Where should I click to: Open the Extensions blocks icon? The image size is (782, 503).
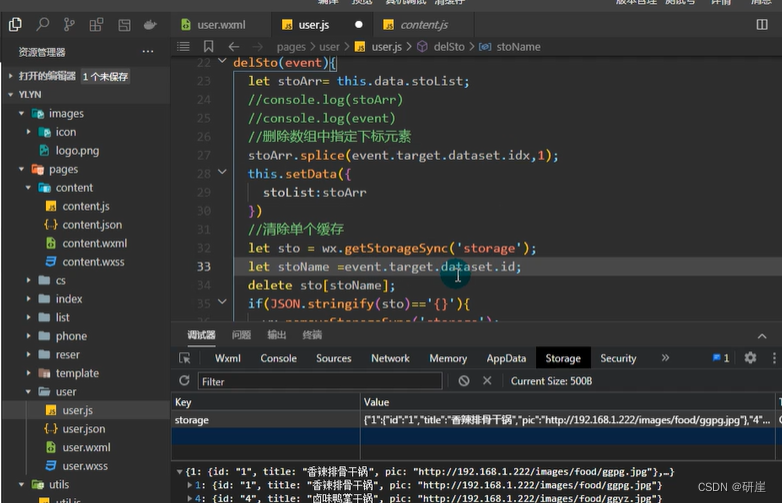pyautogui.click(x=96, y=24)
